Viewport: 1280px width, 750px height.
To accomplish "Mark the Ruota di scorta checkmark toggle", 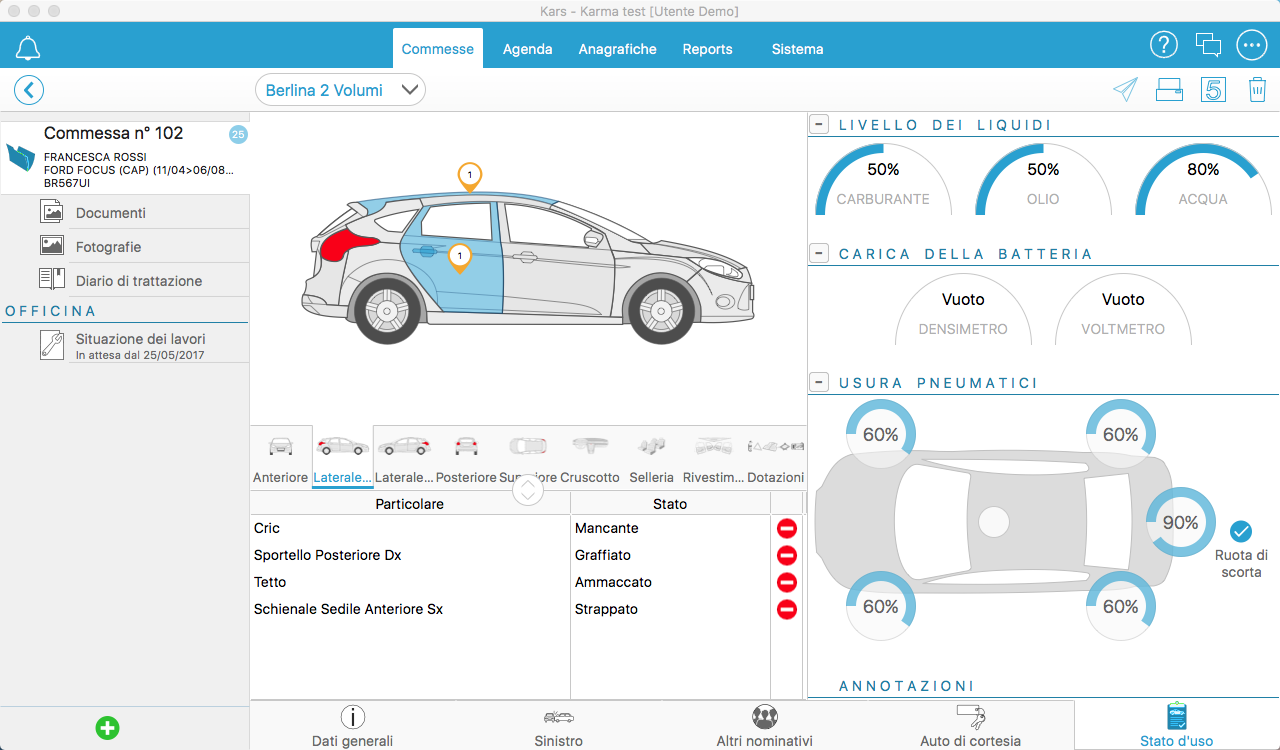I will (x=1241, y=532).
